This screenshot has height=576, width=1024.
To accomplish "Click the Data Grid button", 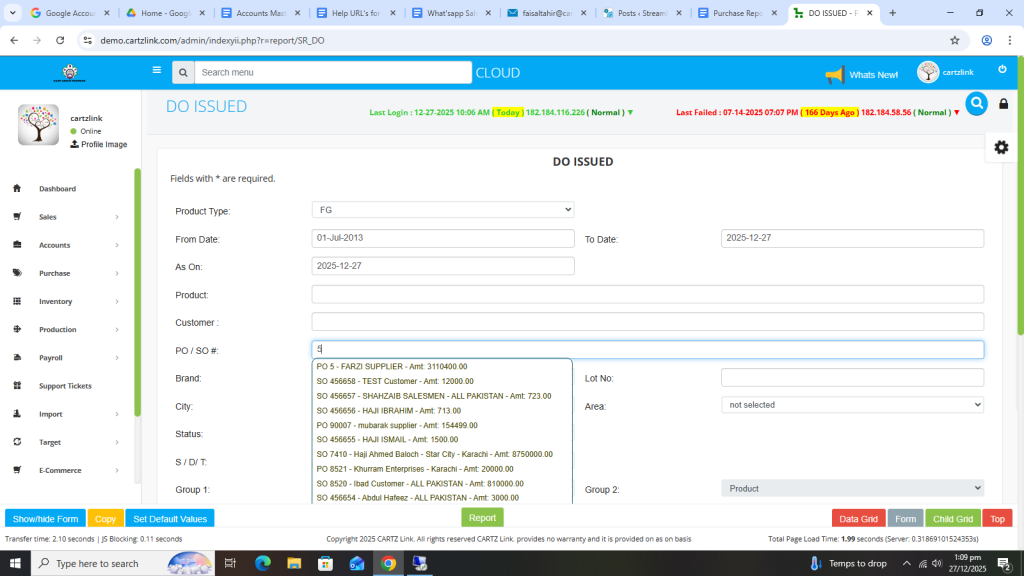I will [858, 519].
